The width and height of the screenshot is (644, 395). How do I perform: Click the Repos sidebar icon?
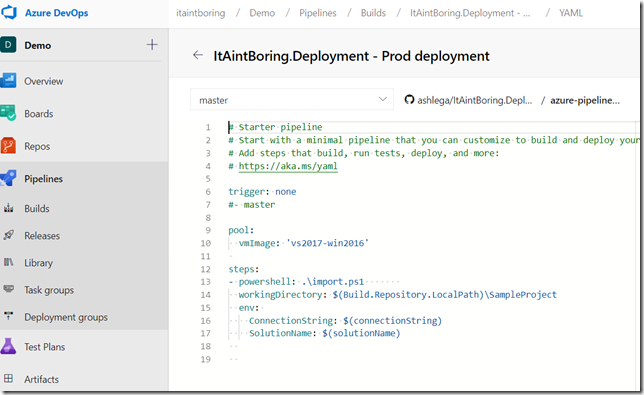[8, 146]
